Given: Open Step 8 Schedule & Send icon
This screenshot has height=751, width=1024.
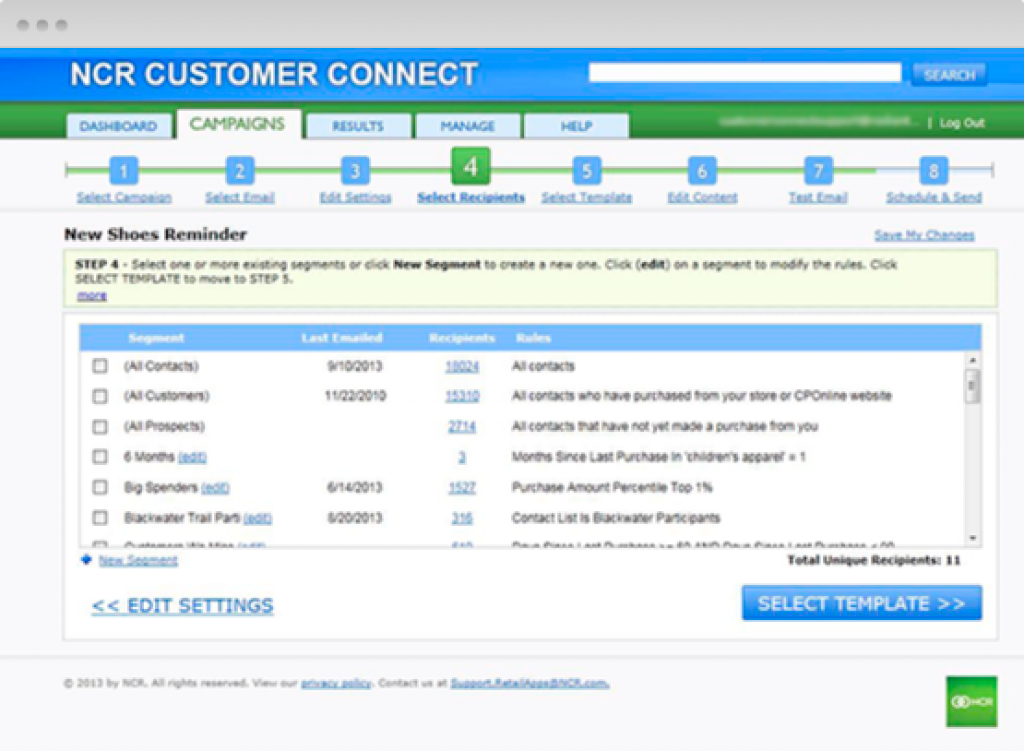Looking at the screenshot, I should (932, 169).
